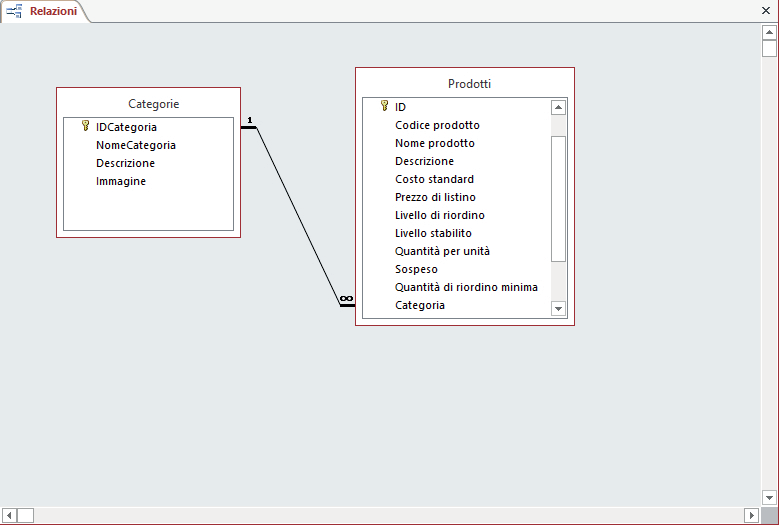Viewport: 779px width, 525px height.
Task: Click the horizontal scrollbar right arrow
Action: tap(751, 515)
